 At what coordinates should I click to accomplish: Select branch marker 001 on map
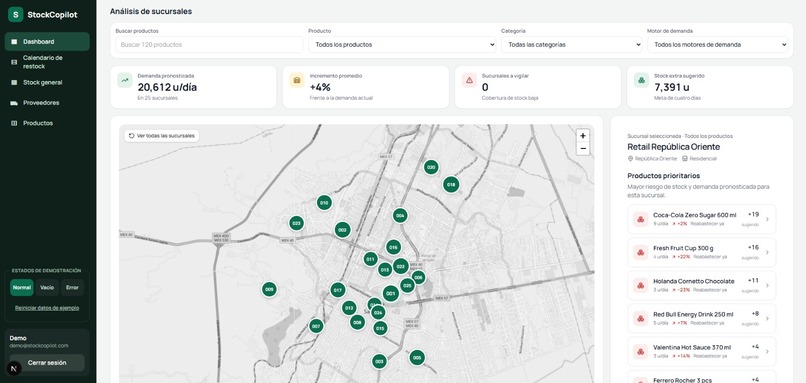(x=391, y=294)
